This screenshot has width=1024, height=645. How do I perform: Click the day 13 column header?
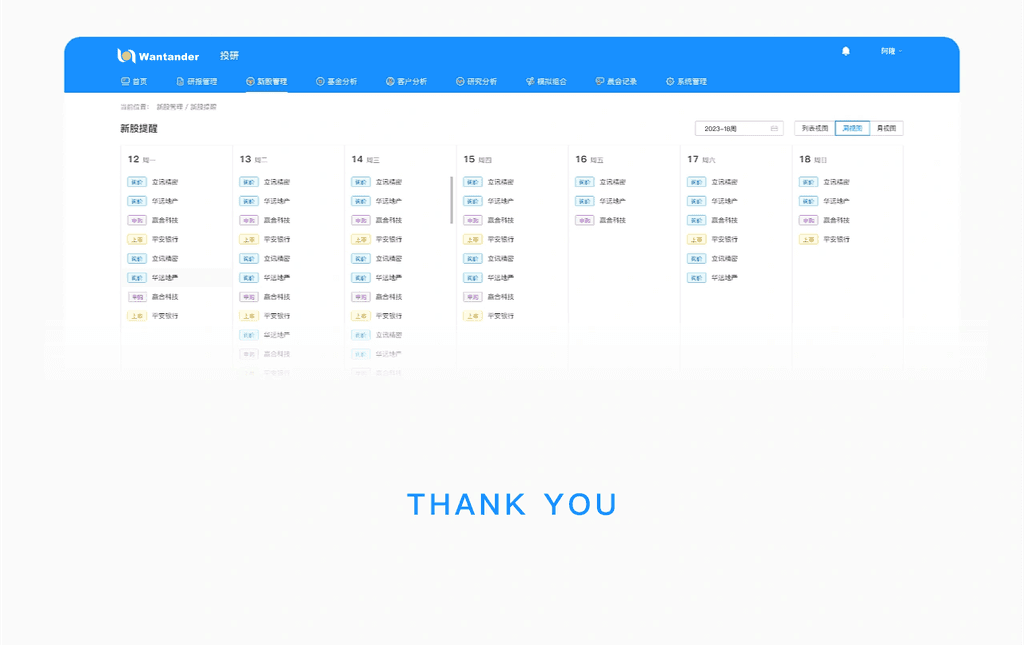tap(253, 159)
